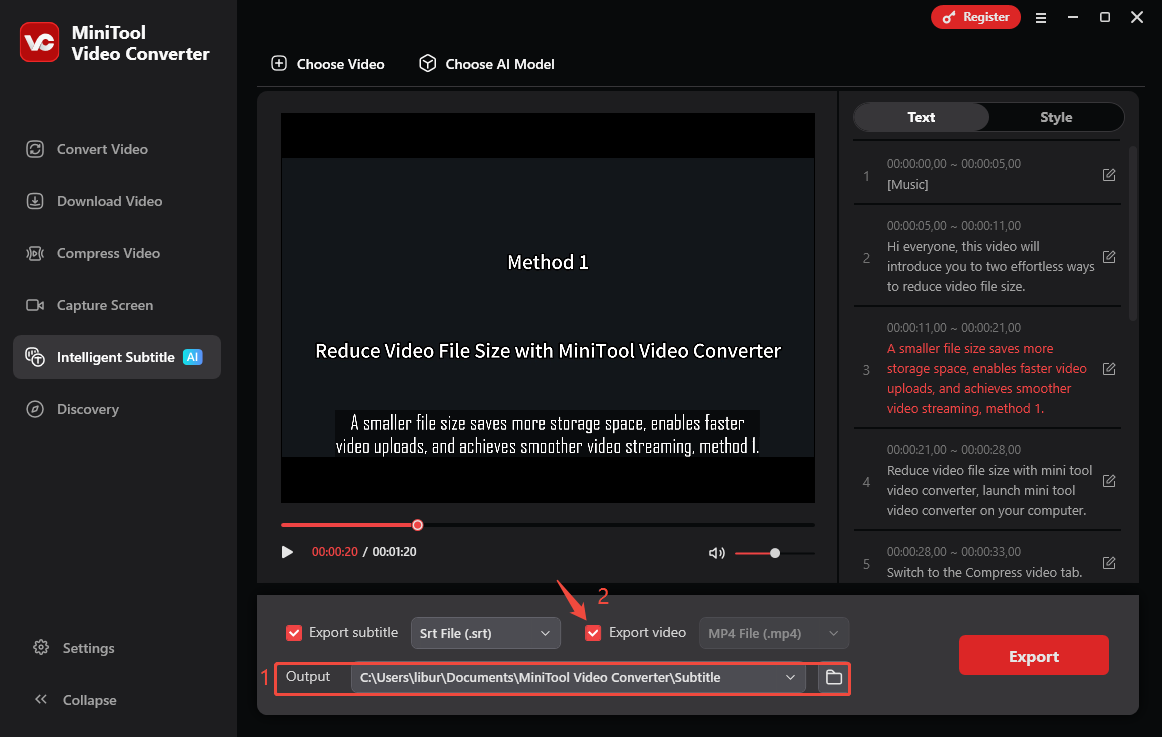Adjust the volume slider
Image resolution: width=1162 pixels, height=737 pixels.
pyautogui.click(x=775, y=552)
